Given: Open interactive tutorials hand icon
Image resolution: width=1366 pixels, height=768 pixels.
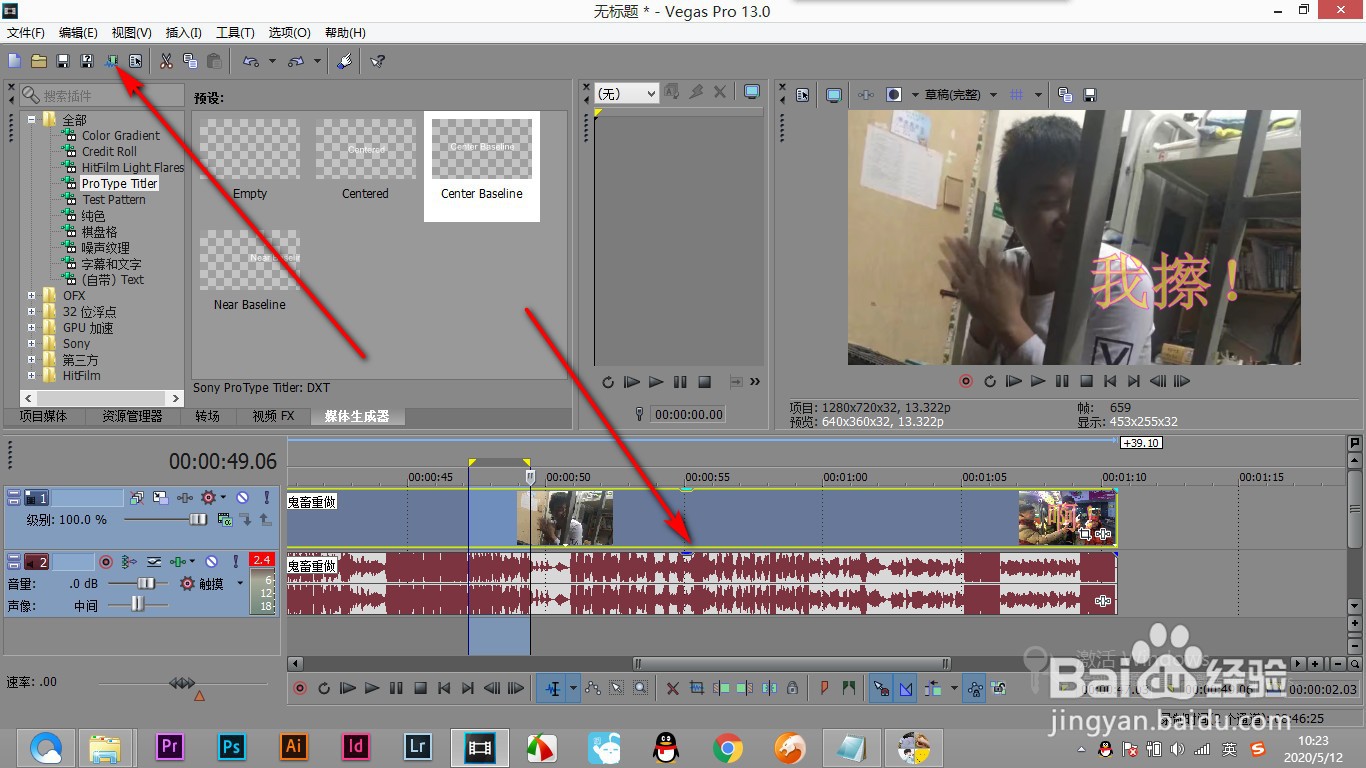Looking at the screenshot, I should (x=344, y=61).
